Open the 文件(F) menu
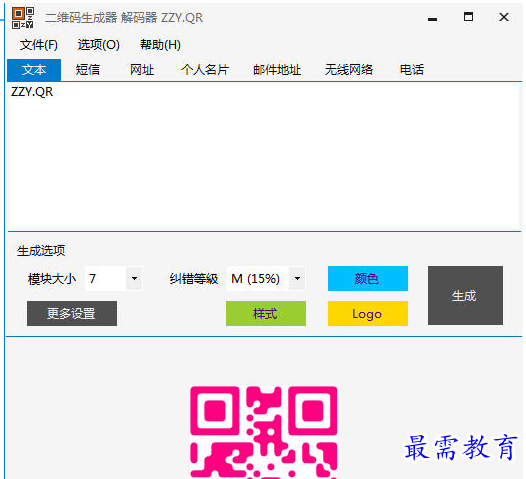This screenshot has height=479, width=526. tap(39, 45)
